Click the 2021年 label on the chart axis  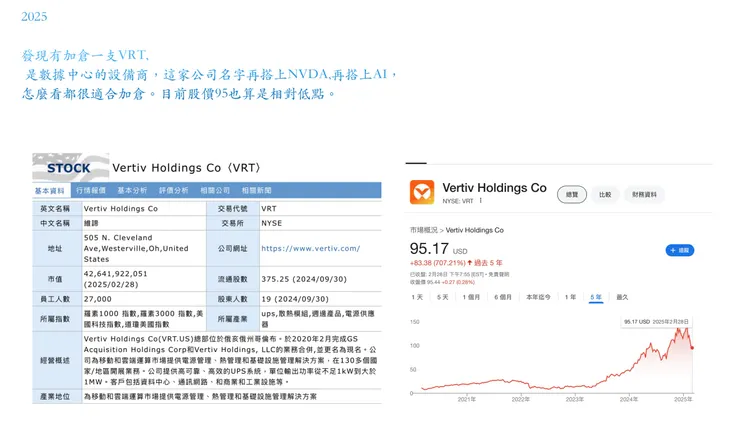[x=467, y=399]
